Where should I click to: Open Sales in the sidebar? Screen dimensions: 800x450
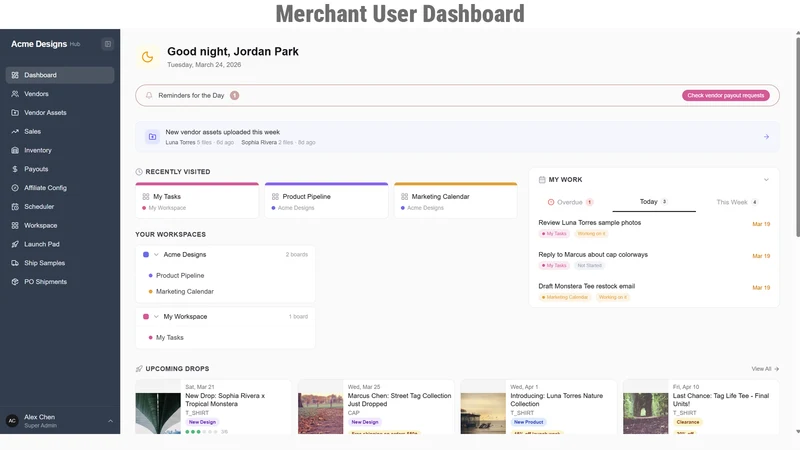tap(60, 132)
